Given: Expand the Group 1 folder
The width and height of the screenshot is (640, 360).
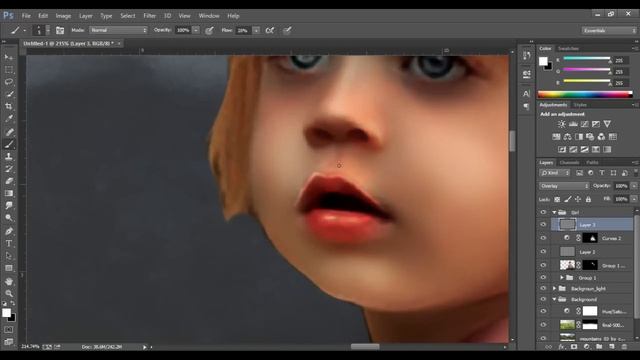Looking at the screenshot, I should 562,278.
